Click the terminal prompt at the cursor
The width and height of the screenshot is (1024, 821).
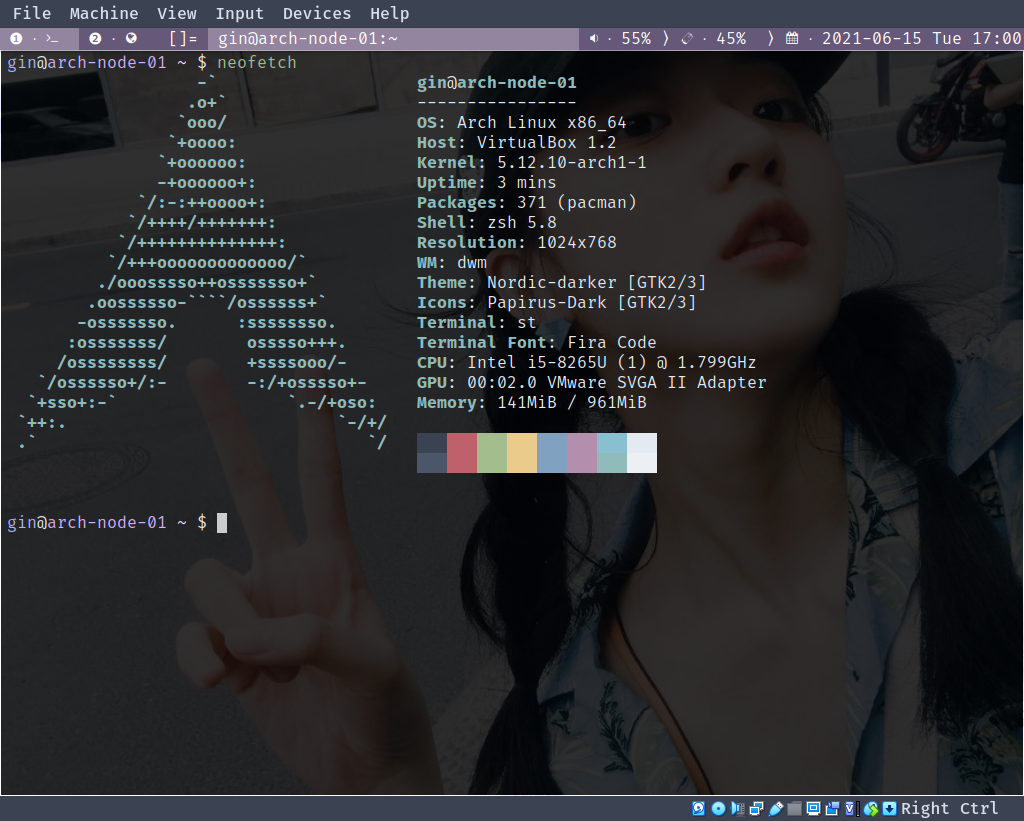tap(221, 521)
